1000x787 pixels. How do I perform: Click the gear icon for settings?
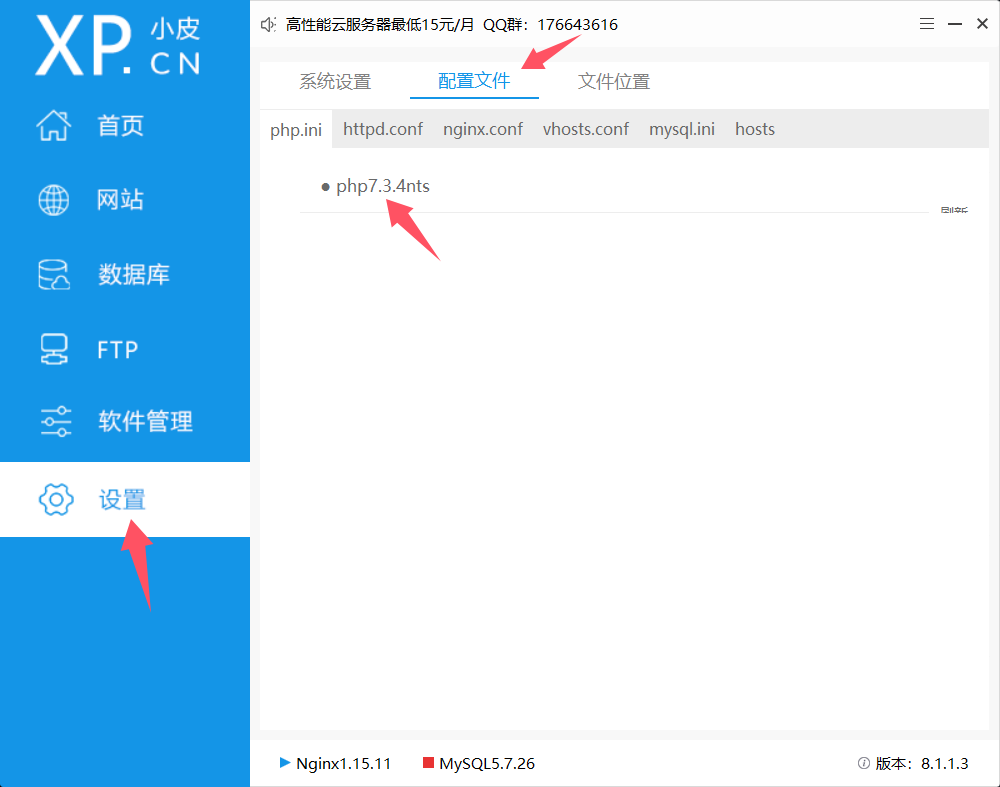coord(56,499)
